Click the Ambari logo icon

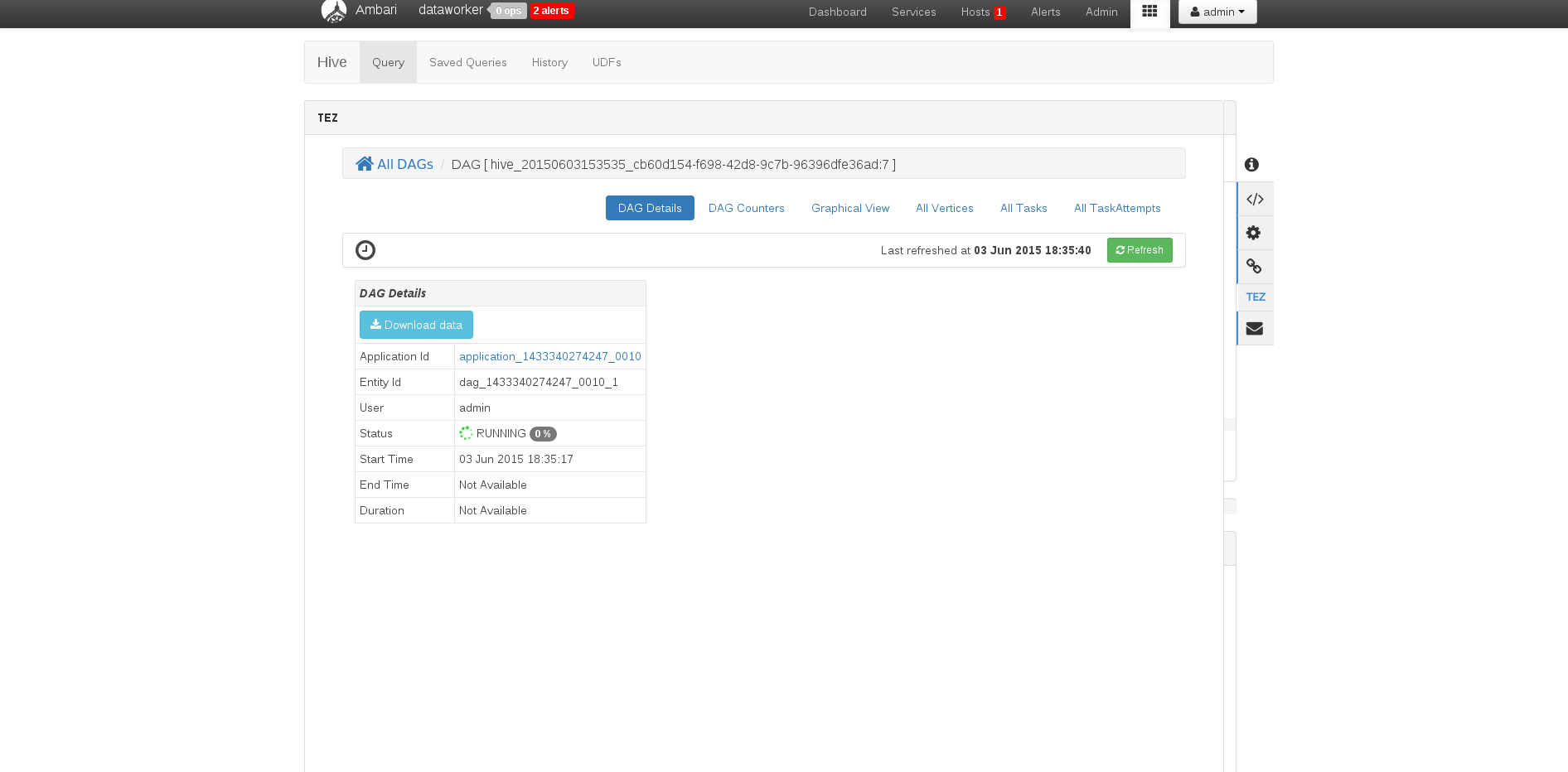coord(334,11)
